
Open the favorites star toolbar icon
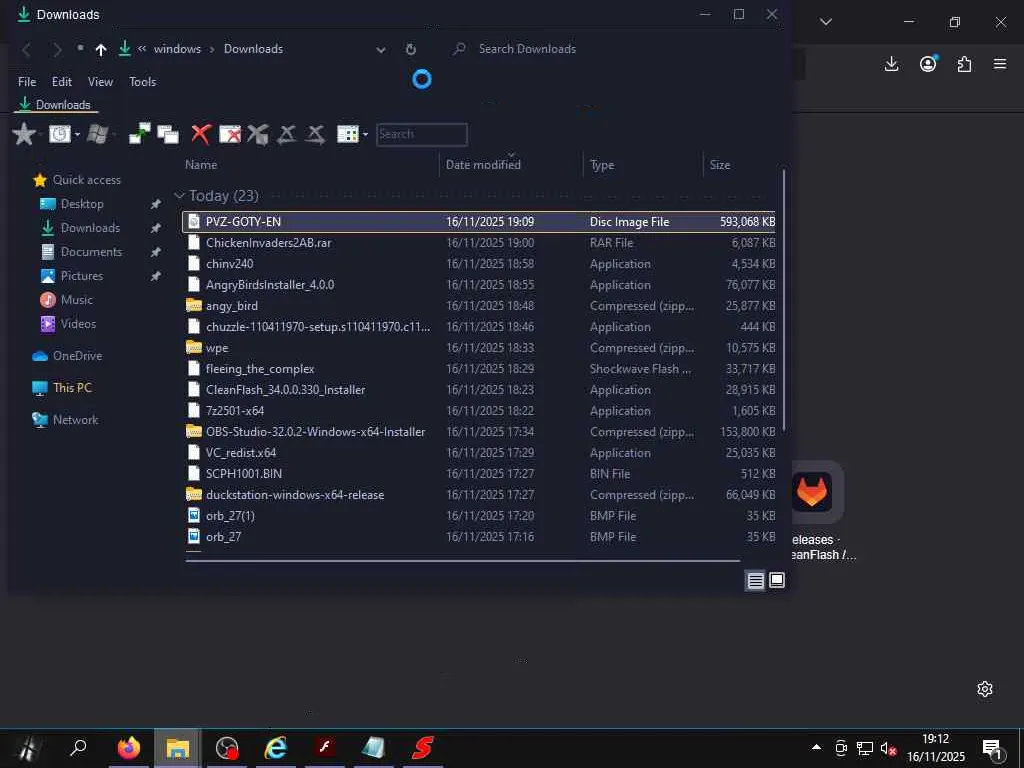(x=24, y=134)
